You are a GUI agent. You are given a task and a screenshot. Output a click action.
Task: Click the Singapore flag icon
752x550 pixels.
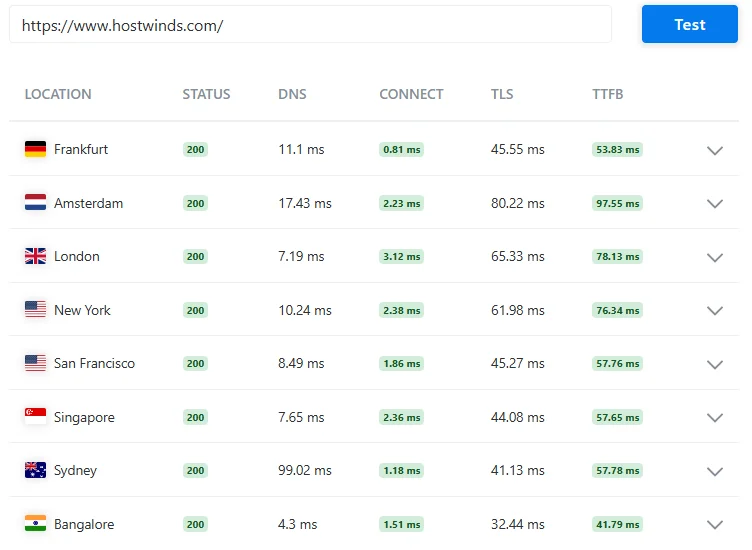click(35, 416)
